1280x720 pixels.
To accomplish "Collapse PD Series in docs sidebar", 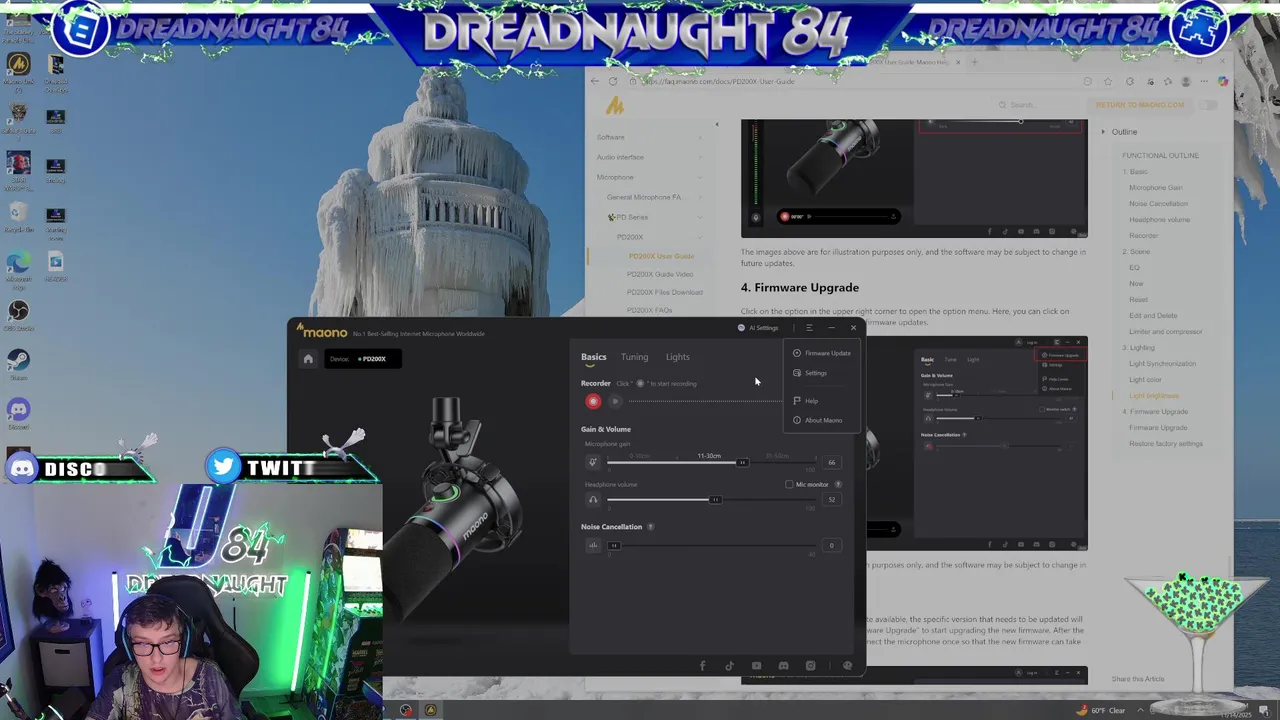I will click(699, 217).
